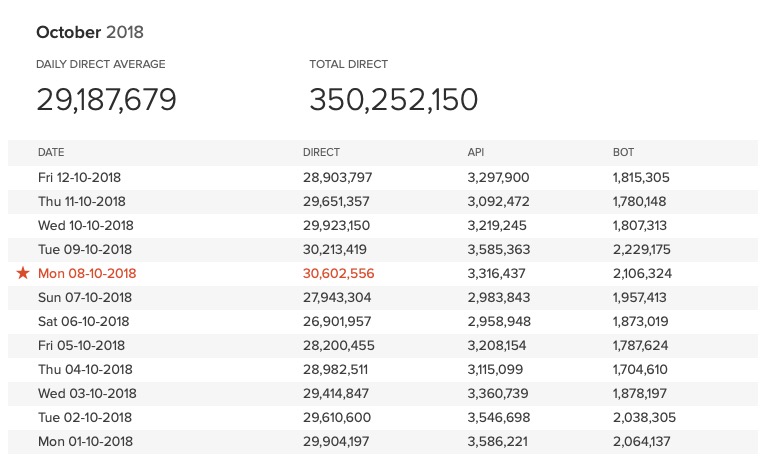Click the DIRECT column header
Screen dimensions: 768x463
pos(321,153)
